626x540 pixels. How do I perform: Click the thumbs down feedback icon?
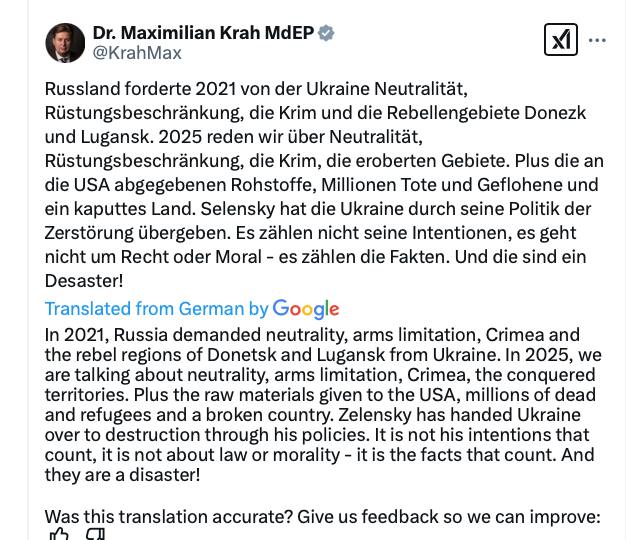point(96,535)
